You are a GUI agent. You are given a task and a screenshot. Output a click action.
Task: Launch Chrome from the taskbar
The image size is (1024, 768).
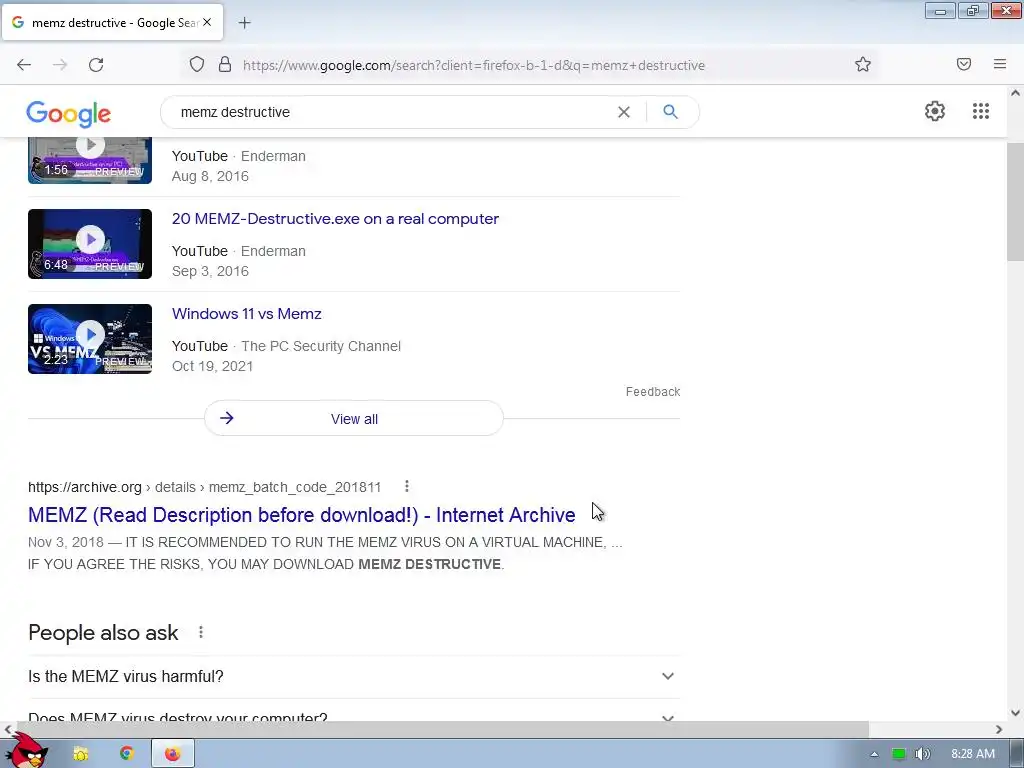coord(127,754)
